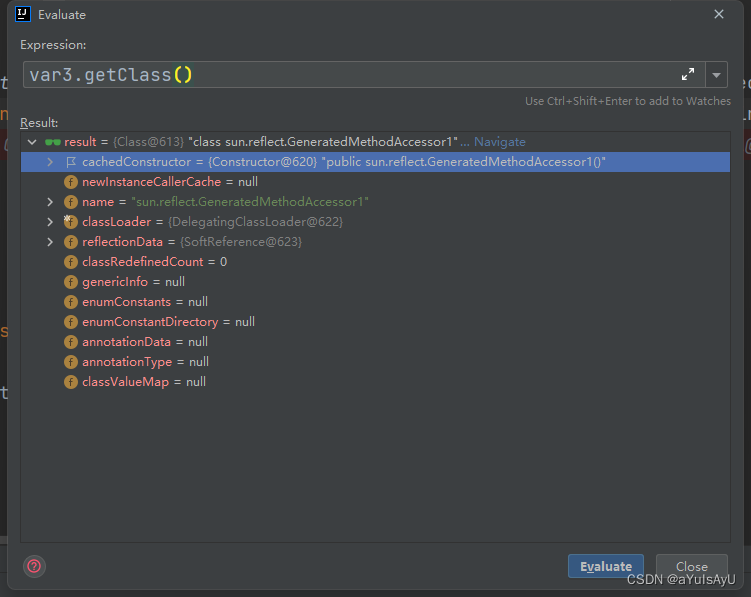The width and height of the screenshot is (751, 597).
Task: Select the annotationType = null row
Action: point(376,362)
